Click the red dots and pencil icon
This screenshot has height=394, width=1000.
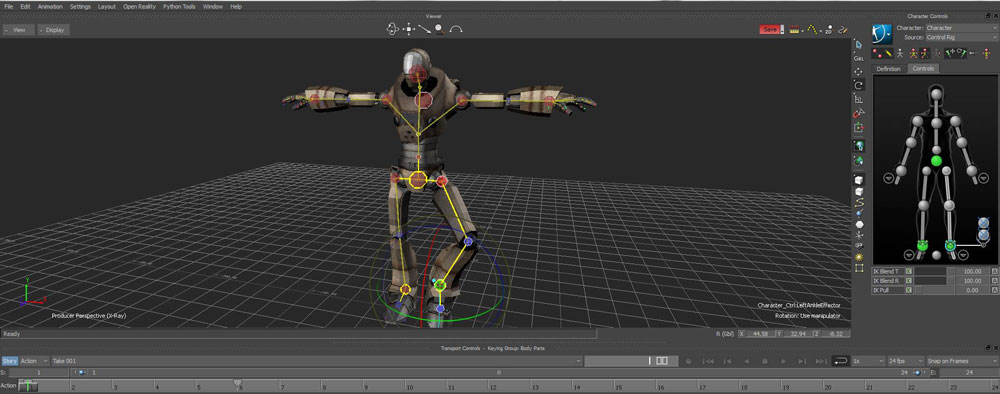(x=883, y=54)
